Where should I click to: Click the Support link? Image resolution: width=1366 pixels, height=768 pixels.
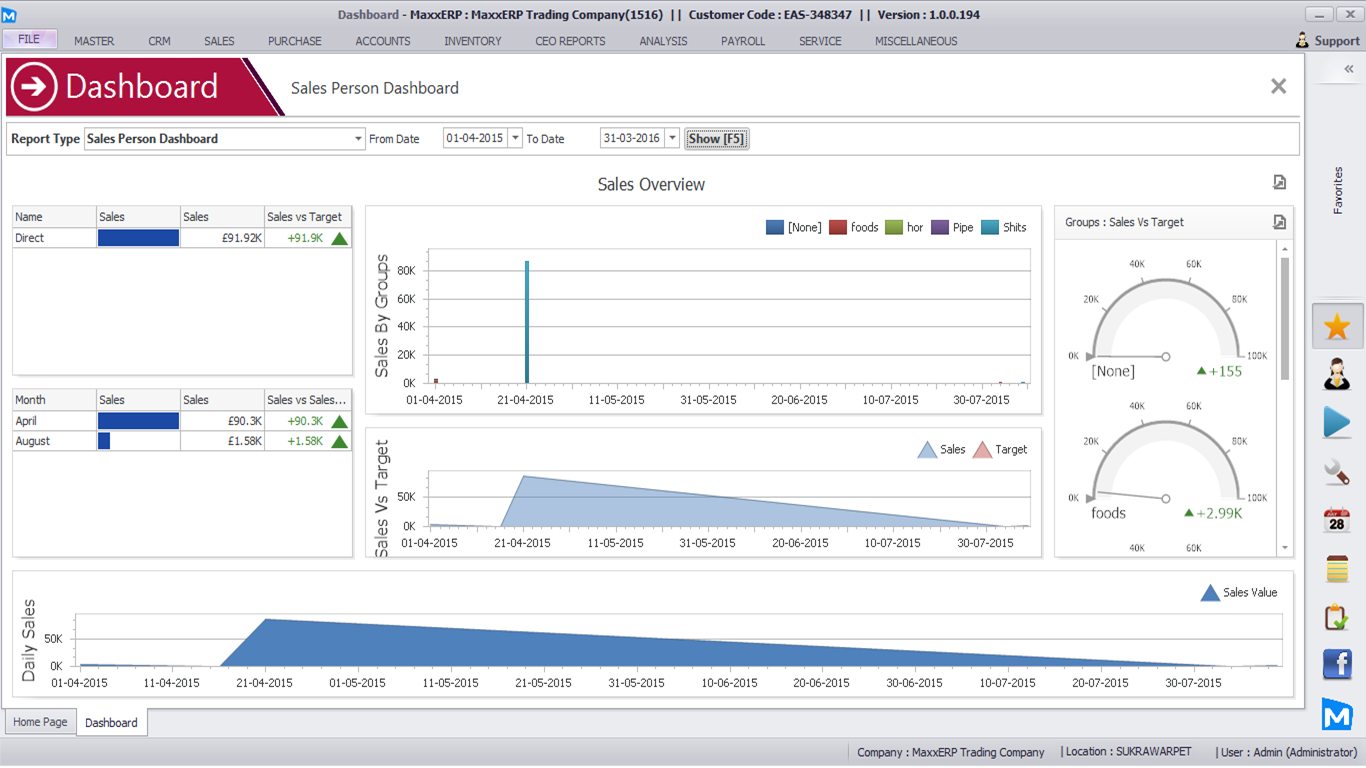(1327, 41)
